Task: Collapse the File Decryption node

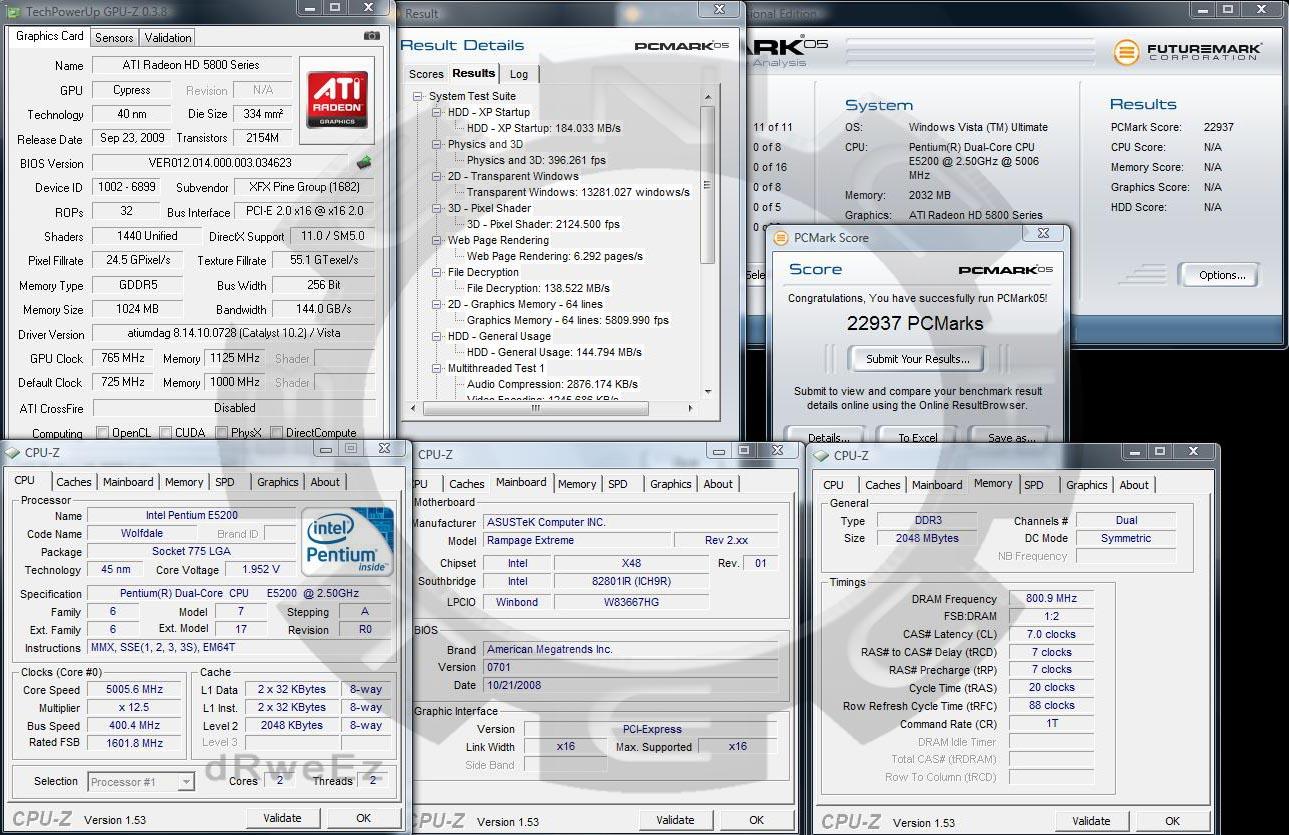Action: (x=436, y=272)
